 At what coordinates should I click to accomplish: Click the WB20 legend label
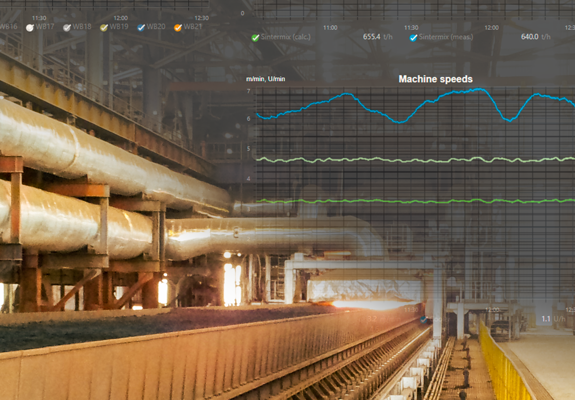[x=156, y=27]
